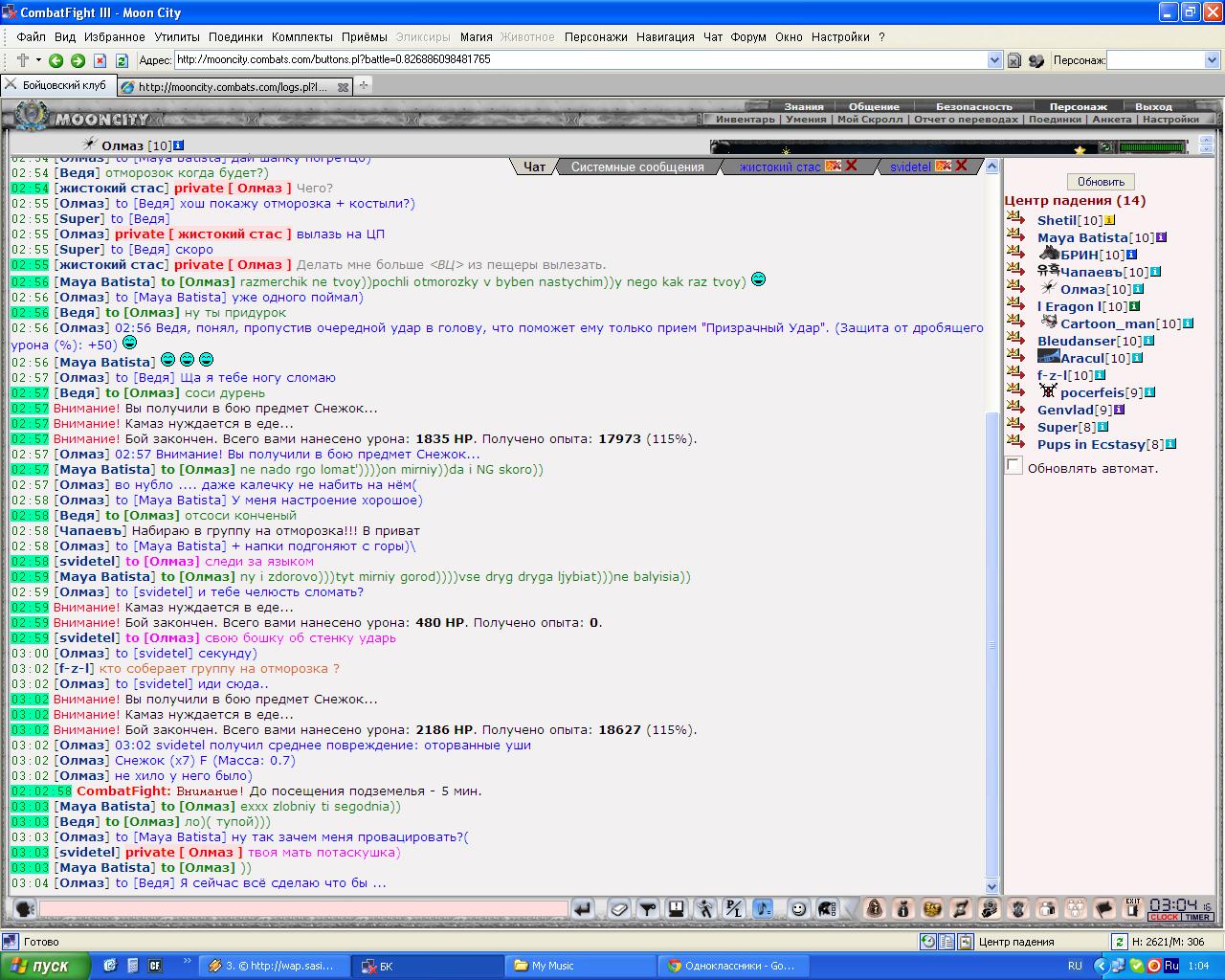Open dropdown arrow next to cross icon

[x=36, y=60]
